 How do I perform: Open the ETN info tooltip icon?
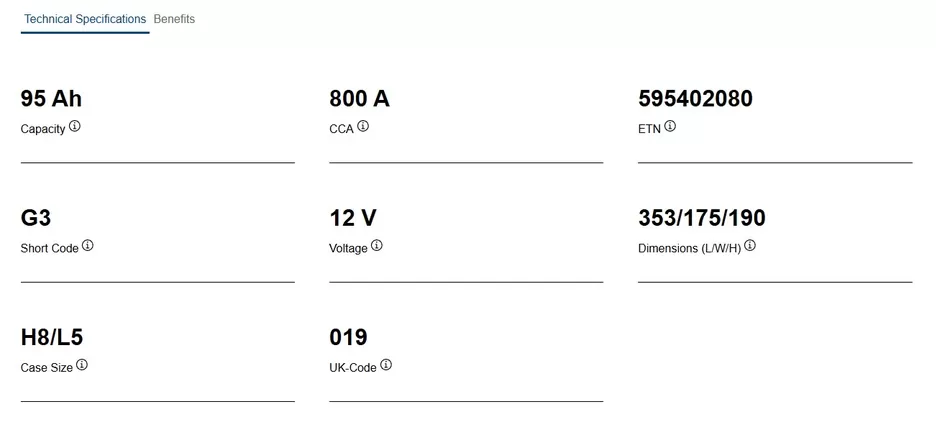click(670, 127)
